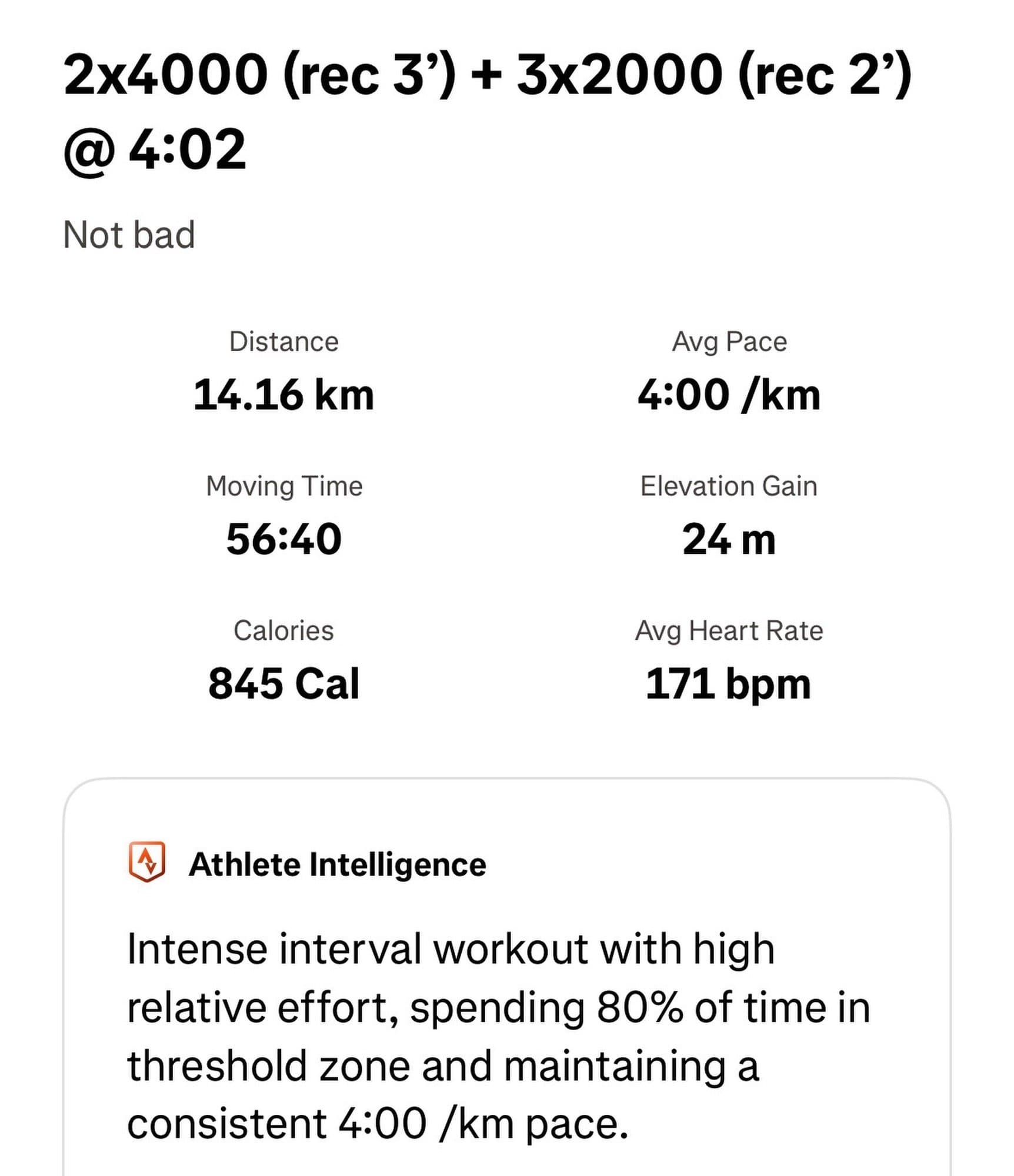Image resolution: width=1014 pixels, height=1176 pixels.
Task: Tap the workout title "2x4000 (rec 3') + 3x2000"
Action: click(487, 74)
